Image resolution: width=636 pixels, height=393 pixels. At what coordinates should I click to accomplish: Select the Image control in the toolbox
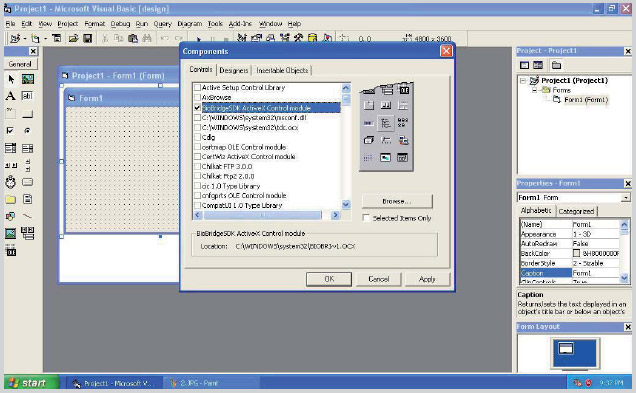coord(11,233)
